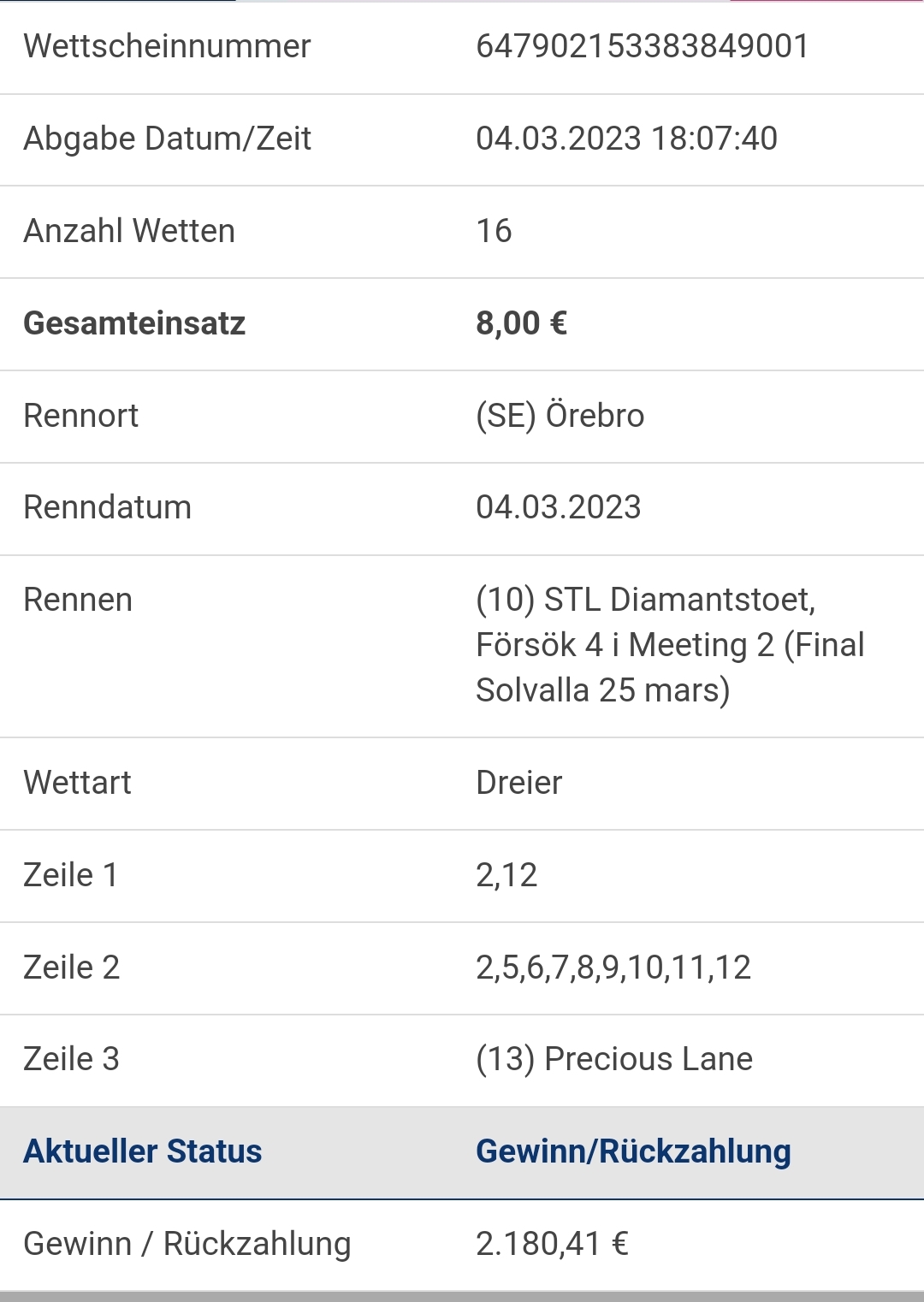Tap the bold Gesamteinsatz label
This screenshot has height=1302, width=924.
point(134,323)
